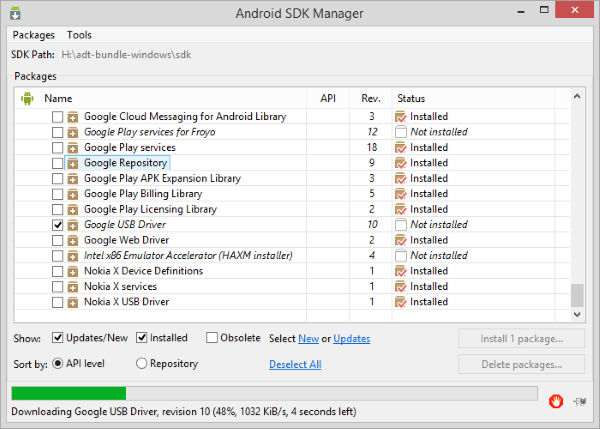This screenshot has width=600, height=429.
Task: Toggle the Updates/New show filter
Action: coord(57,338)
